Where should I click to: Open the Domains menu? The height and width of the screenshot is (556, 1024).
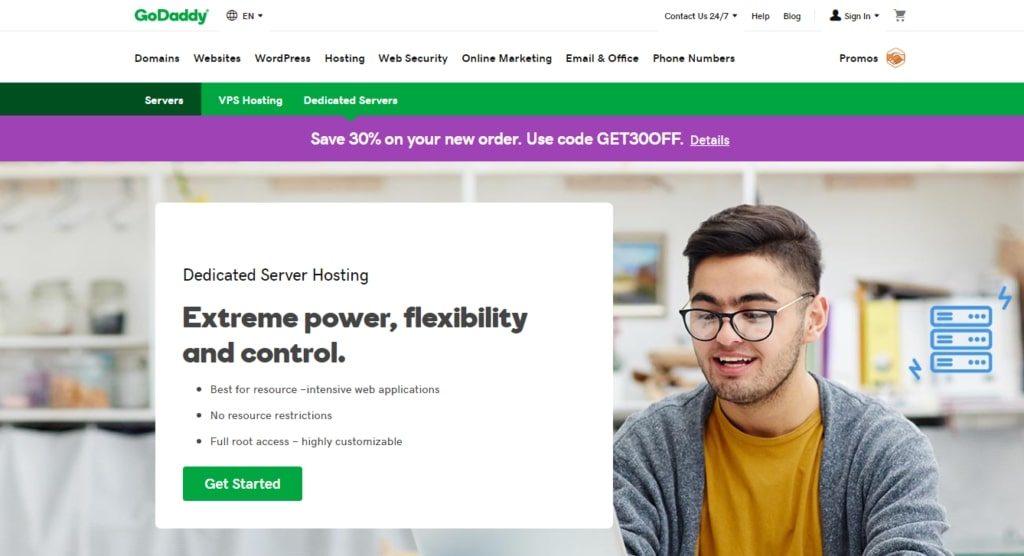click(x=157, y=58)
